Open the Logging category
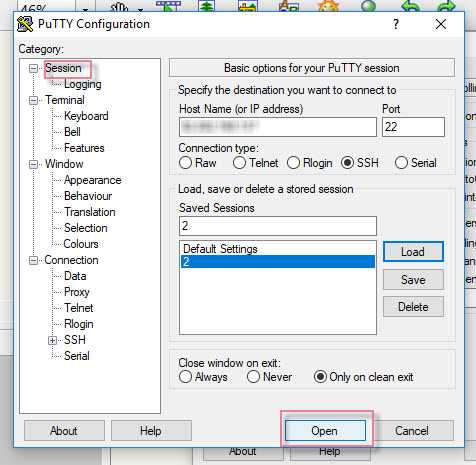 point(83,84)
